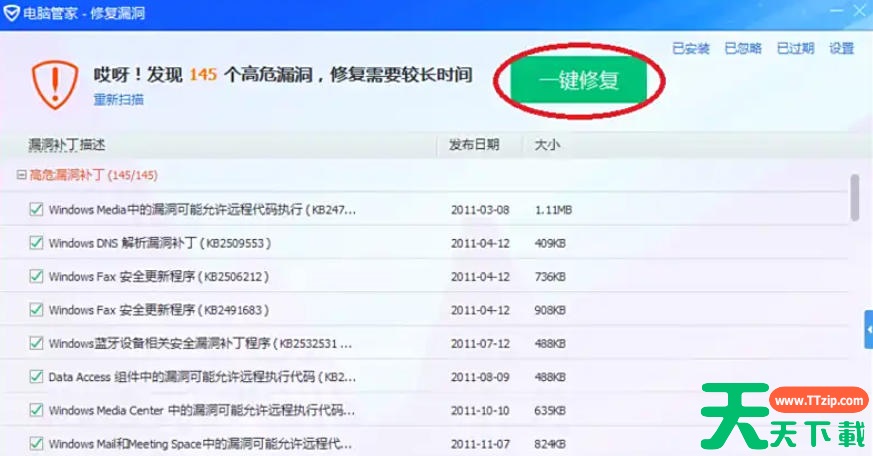Open 设置 settings link
The image size is (873, 456).
point(841,48)
